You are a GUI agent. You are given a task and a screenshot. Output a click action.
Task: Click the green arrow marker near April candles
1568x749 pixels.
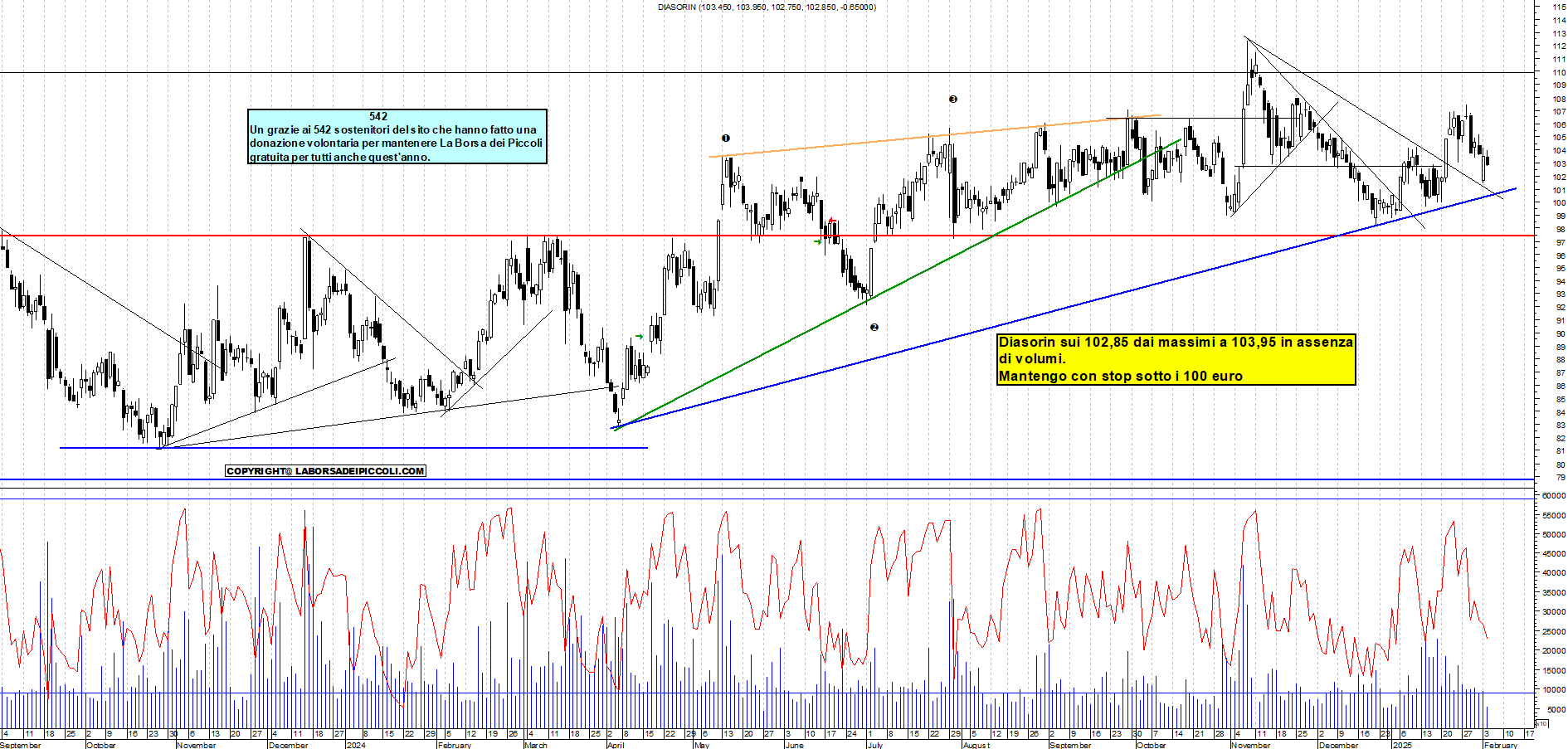[639, 336]
